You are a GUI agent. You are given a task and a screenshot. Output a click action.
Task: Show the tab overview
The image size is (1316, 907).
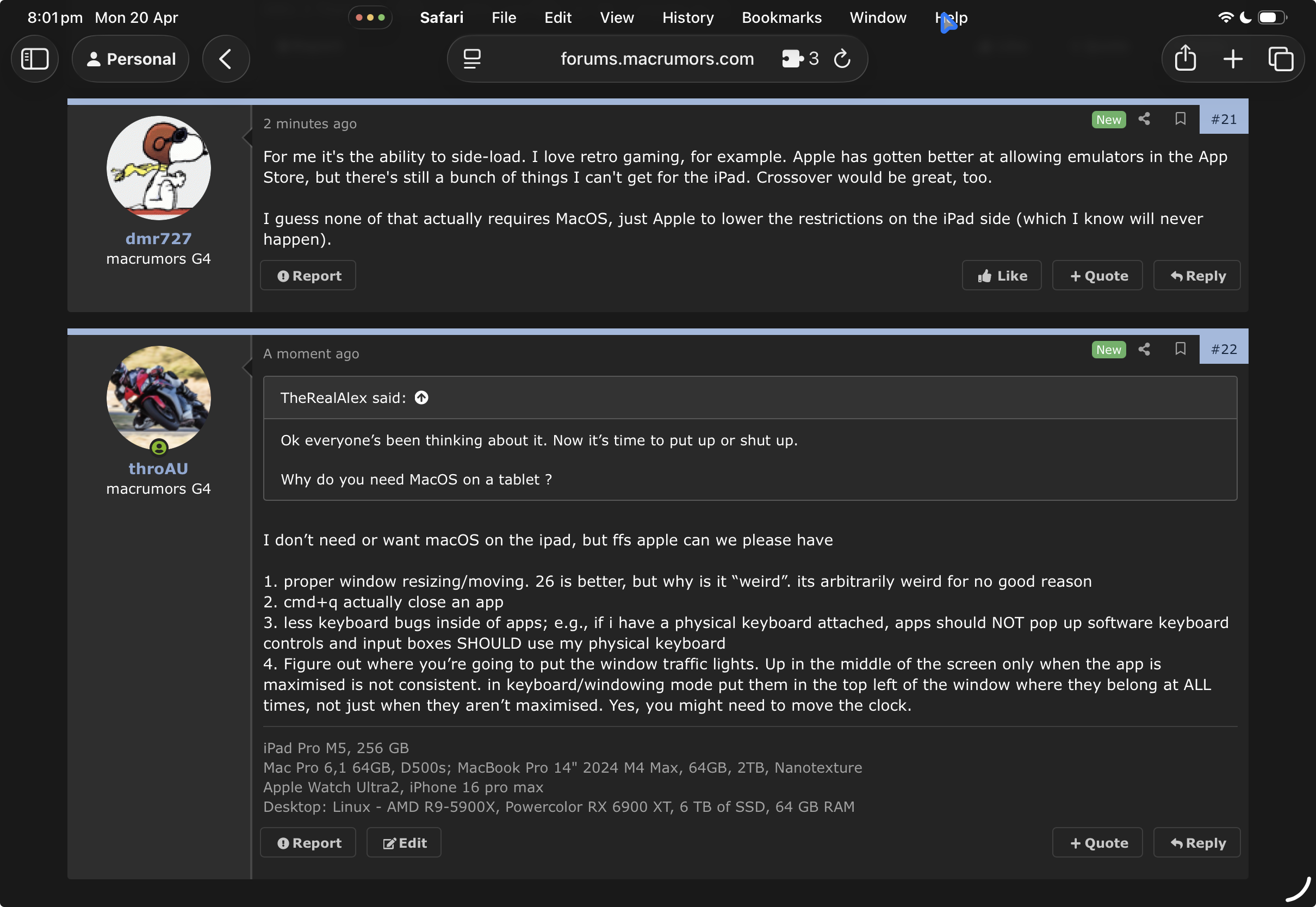(x=1280, y=59)
